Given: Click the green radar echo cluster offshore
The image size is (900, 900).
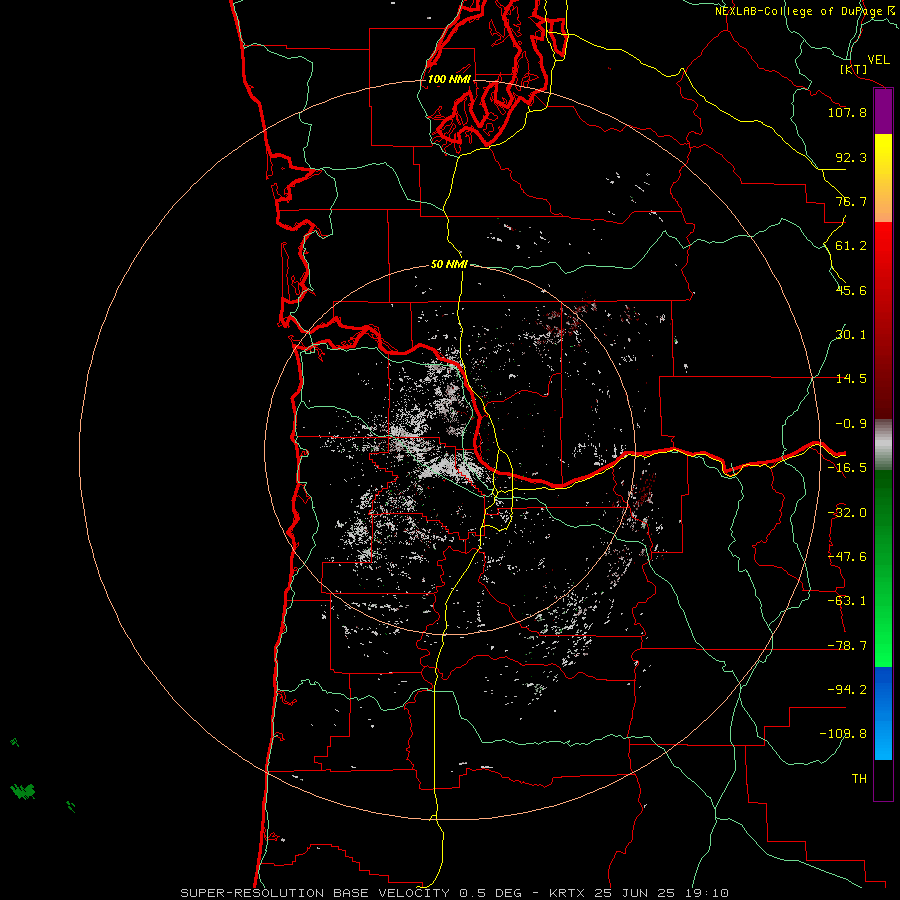Looking at the screenshot, I should 23,792.
